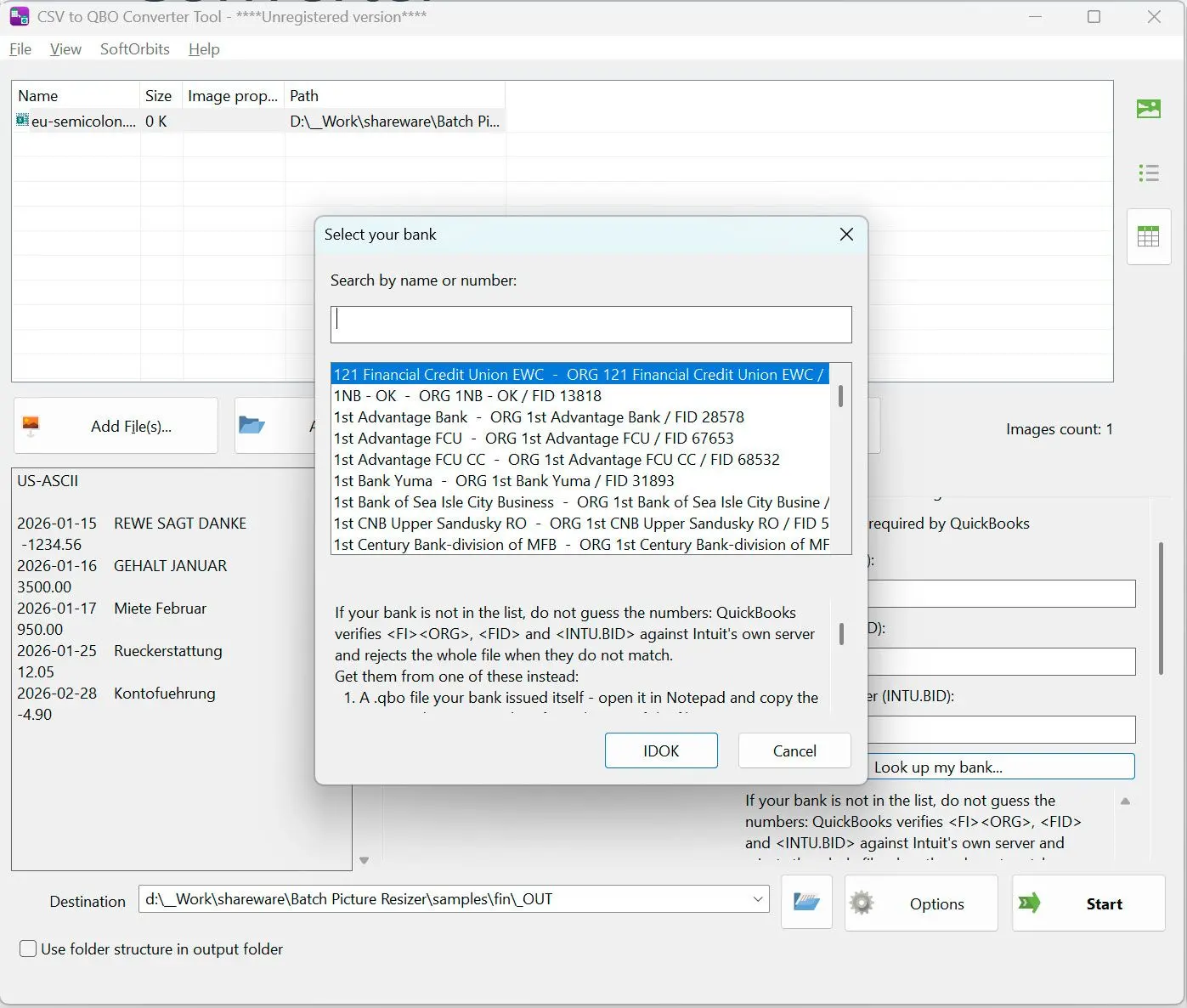Select 1st Bank of Sea Isle City Business
Image resolution: width=1187 pixels, height=1008 pixels.
[580, 502]
